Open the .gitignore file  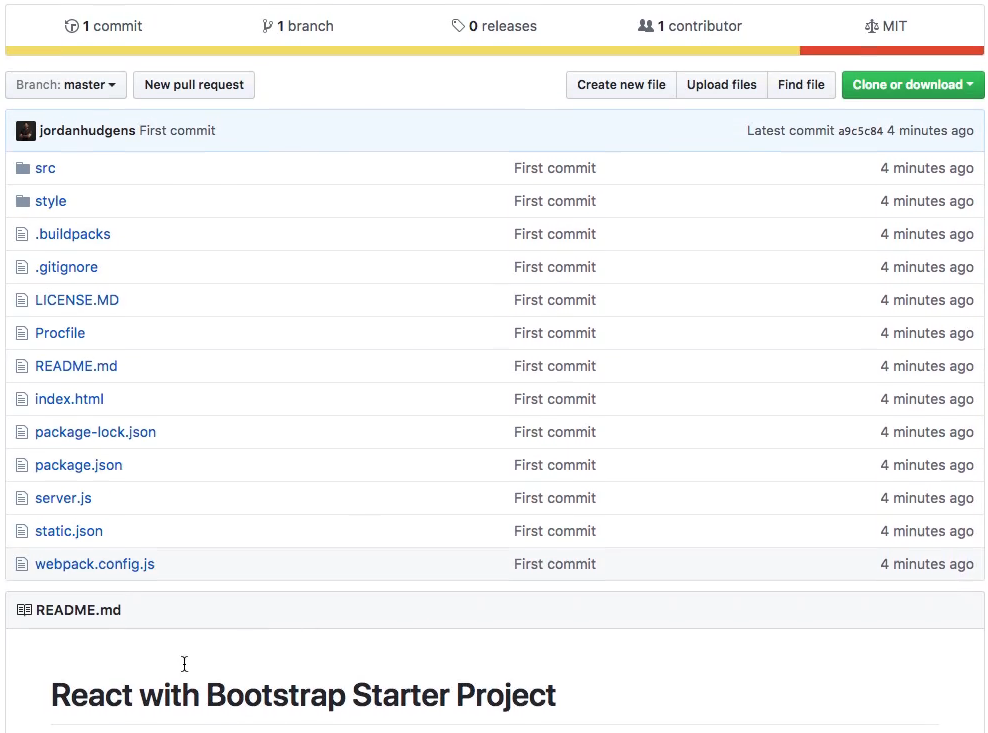[66, 267]
